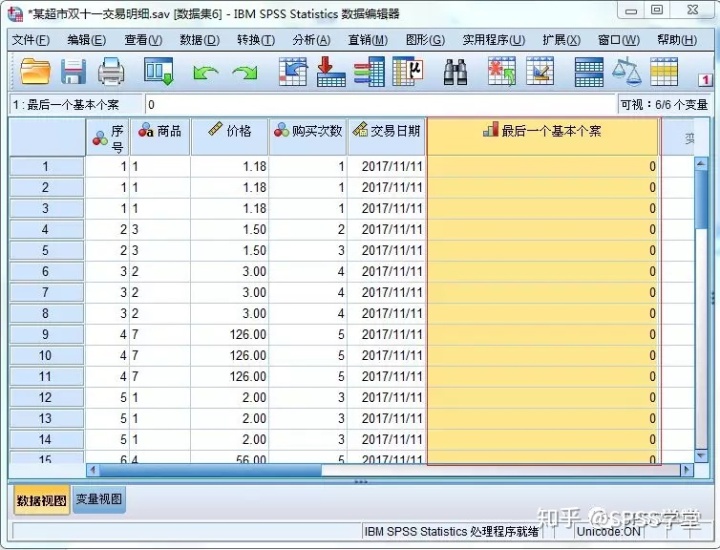Viewport: 720px width, 550px height.
Task: Recall recently used dialogs icon
Action: point(158,71)
